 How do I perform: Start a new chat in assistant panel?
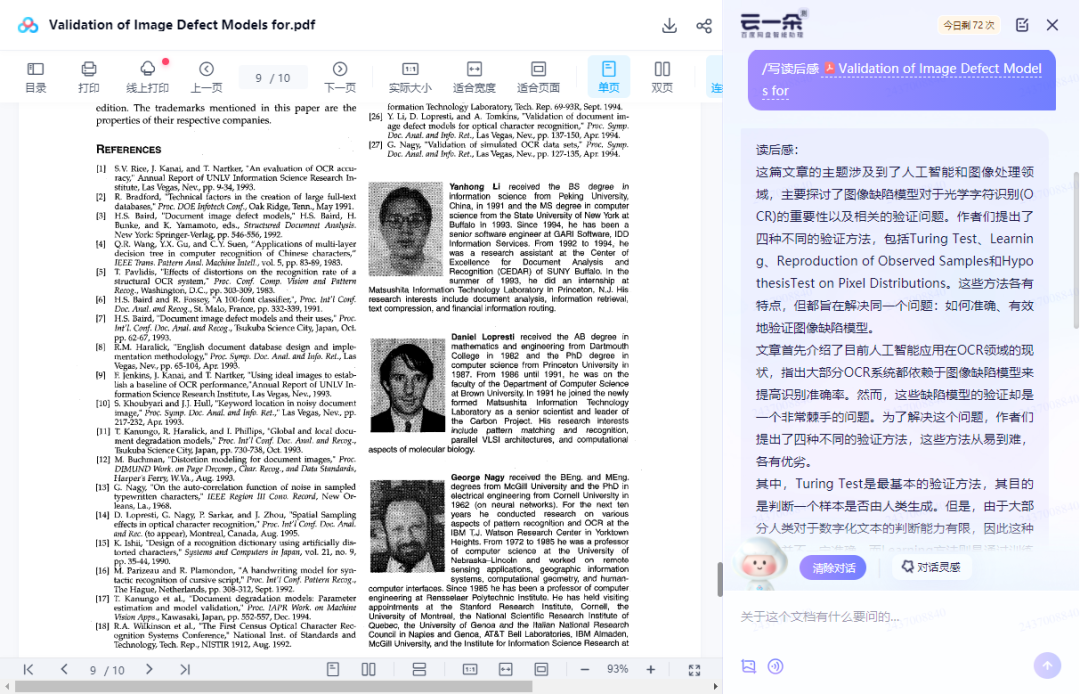pos(1022,25)
